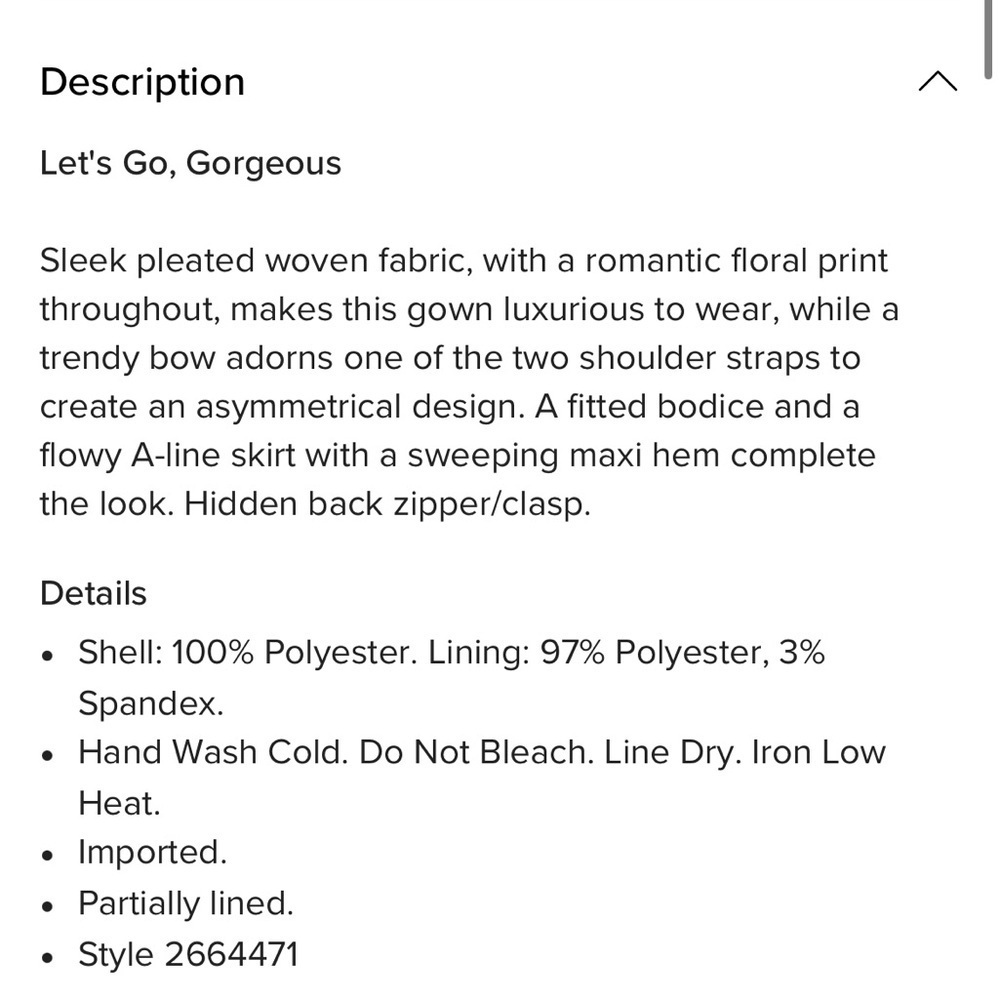
Task: Click the word 'Spandex.' in fabric details
Action: click(x=151, y=703)
